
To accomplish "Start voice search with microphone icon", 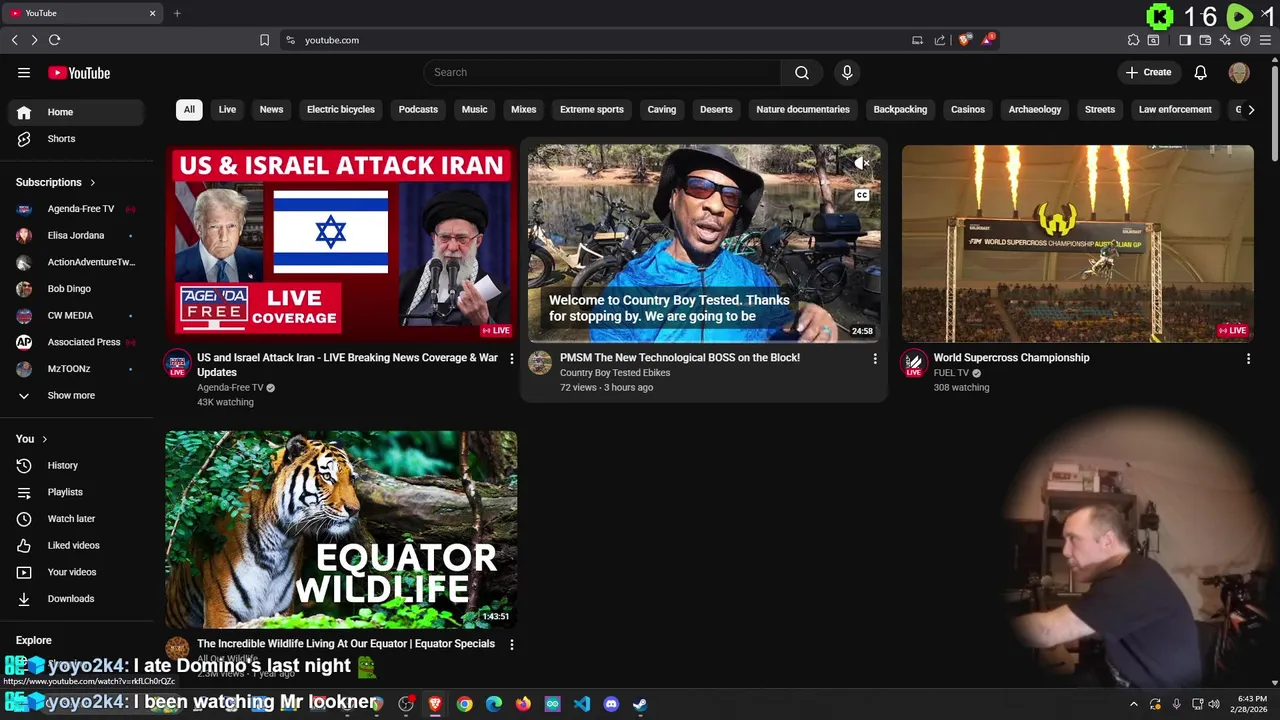I will pos(847,72).
